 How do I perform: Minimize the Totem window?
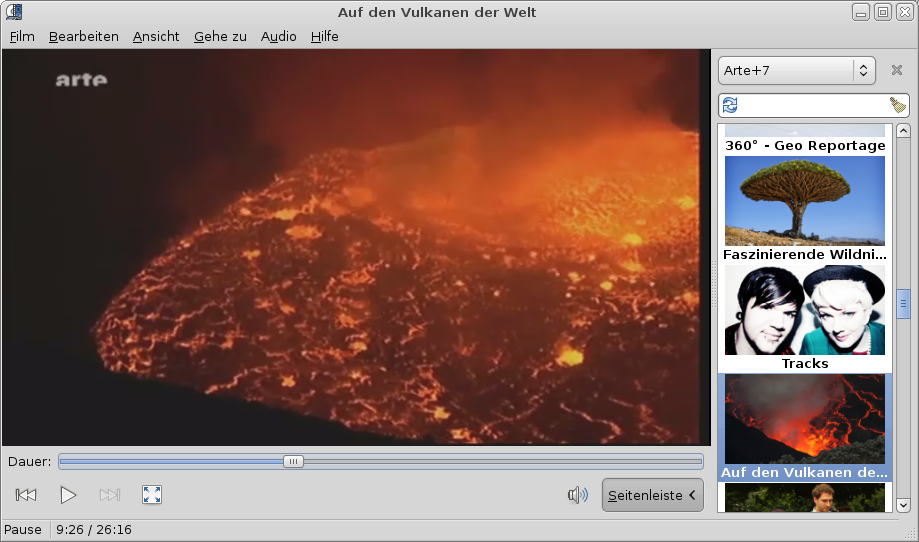pos(860,12)
